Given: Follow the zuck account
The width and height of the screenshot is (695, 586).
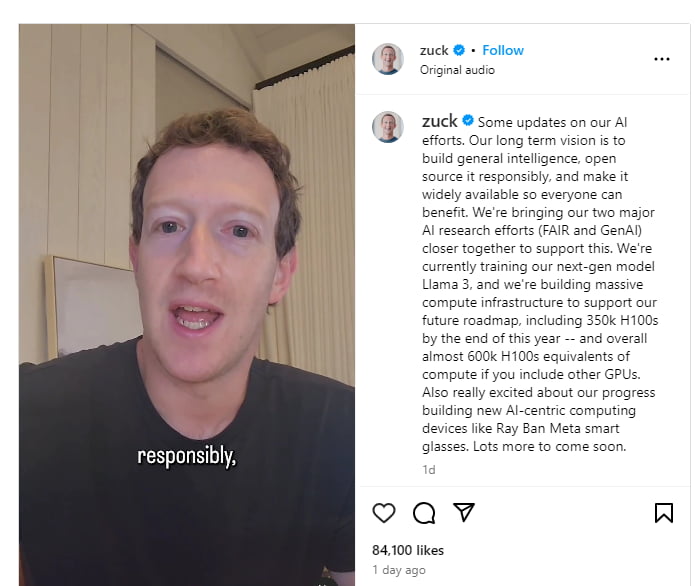Looking at the screenshot, I should point(503,51).
